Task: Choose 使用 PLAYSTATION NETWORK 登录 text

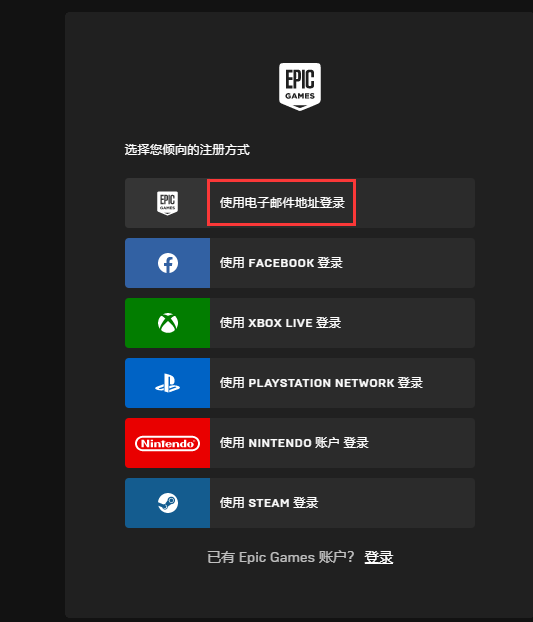Action: [x=321, y=383]
